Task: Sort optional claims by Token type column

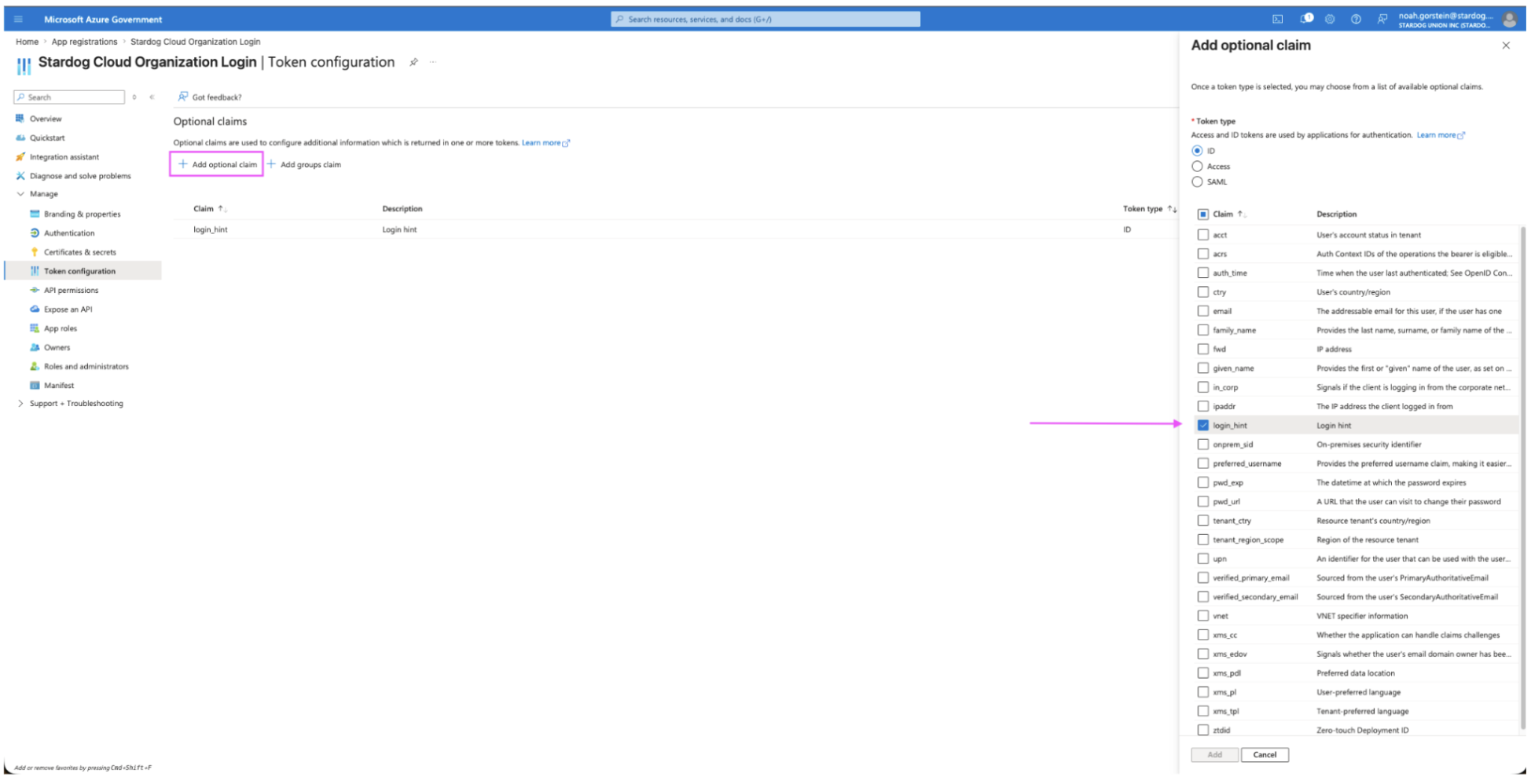Action: (1150, 209)
